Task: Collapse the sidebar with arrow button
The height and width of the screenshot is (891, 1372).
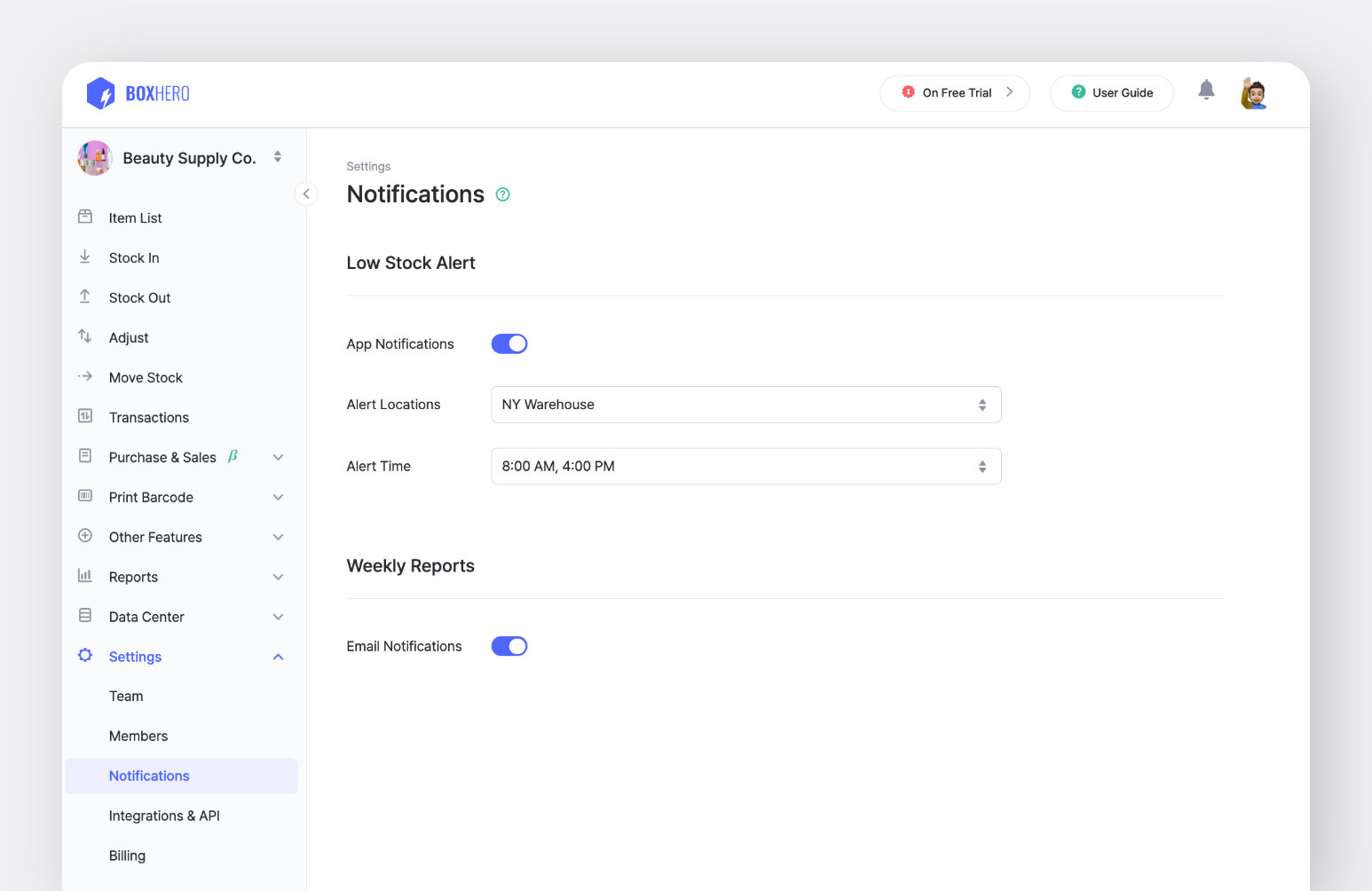Action: [306, 193]
